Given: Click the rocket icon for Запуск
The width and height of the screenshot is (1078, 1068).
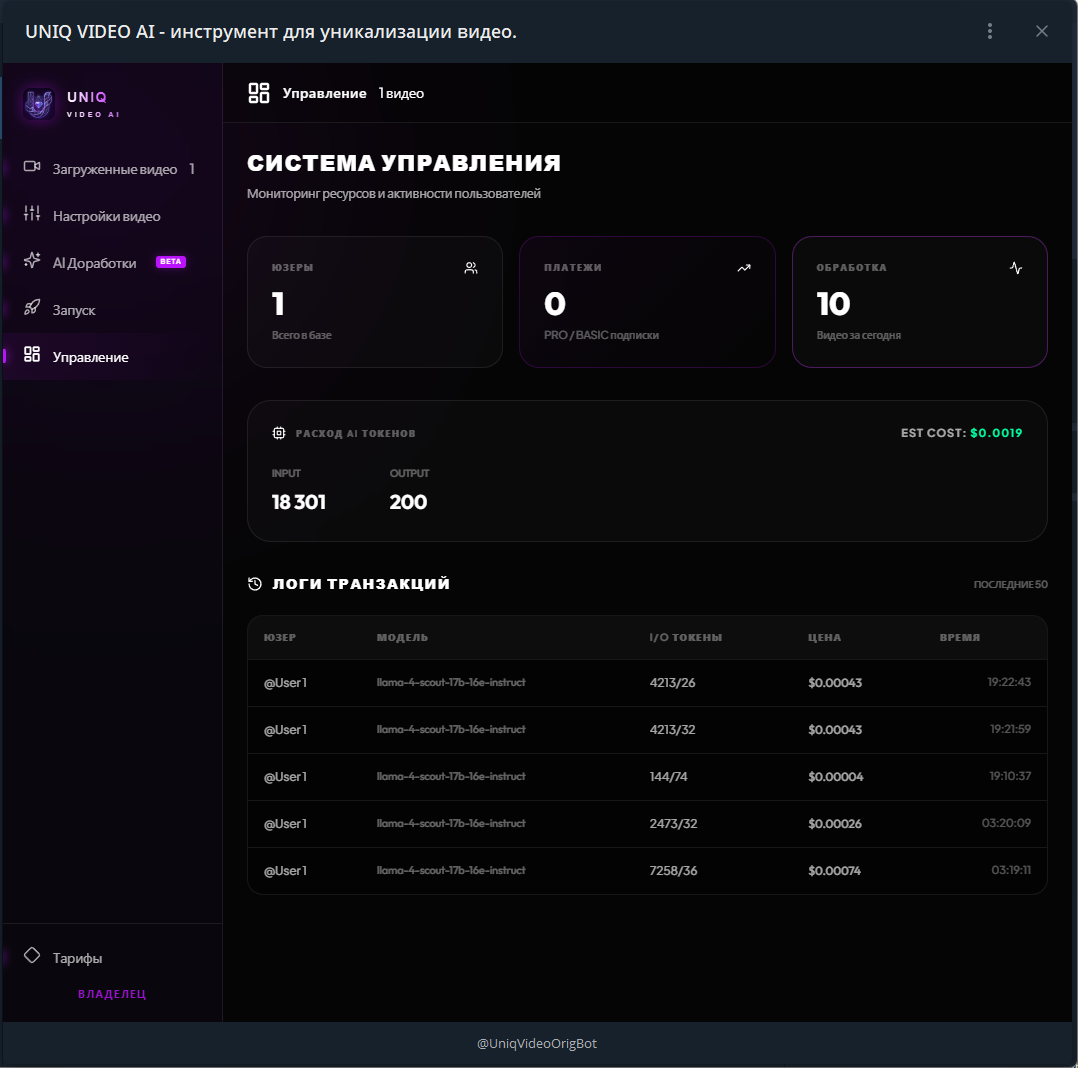Looking at the screenshot, I should tap(32, 308).
